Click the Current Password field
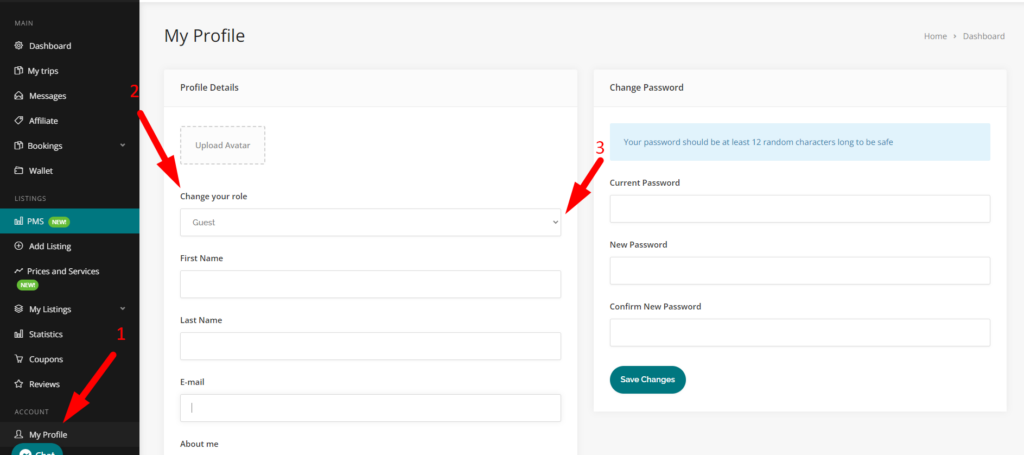This screenshot has height=455, width=1024. (800, 209)
